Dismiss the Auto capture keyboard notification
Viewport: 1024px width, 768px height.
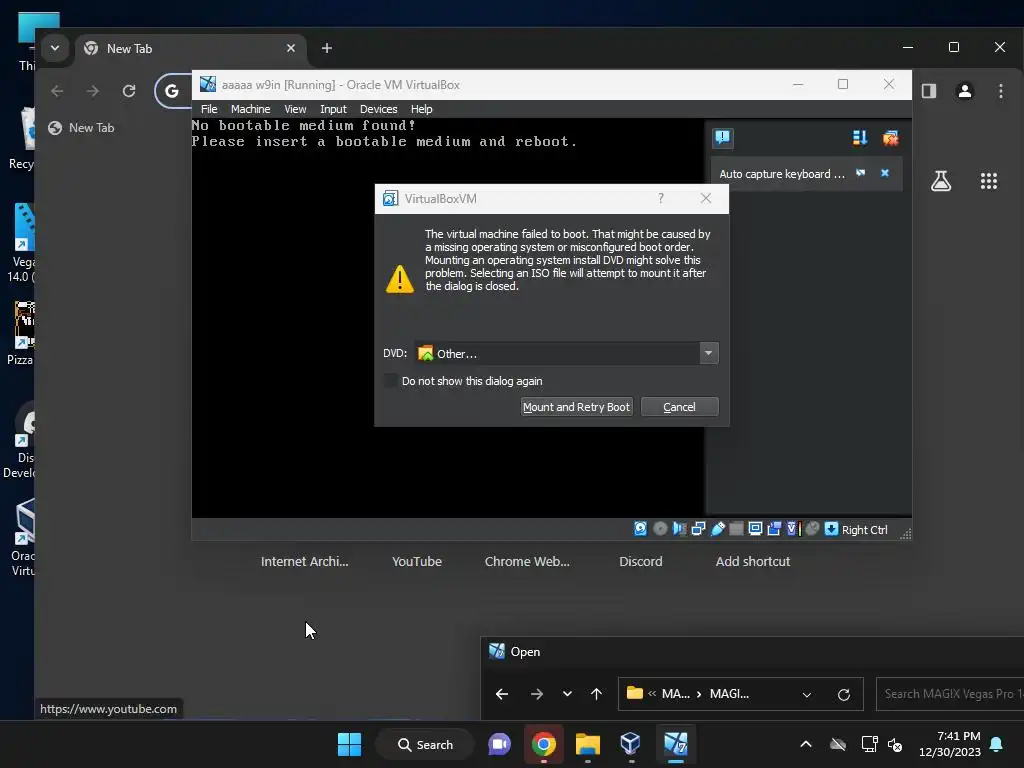pyautogui.click(x=885, y=173)
